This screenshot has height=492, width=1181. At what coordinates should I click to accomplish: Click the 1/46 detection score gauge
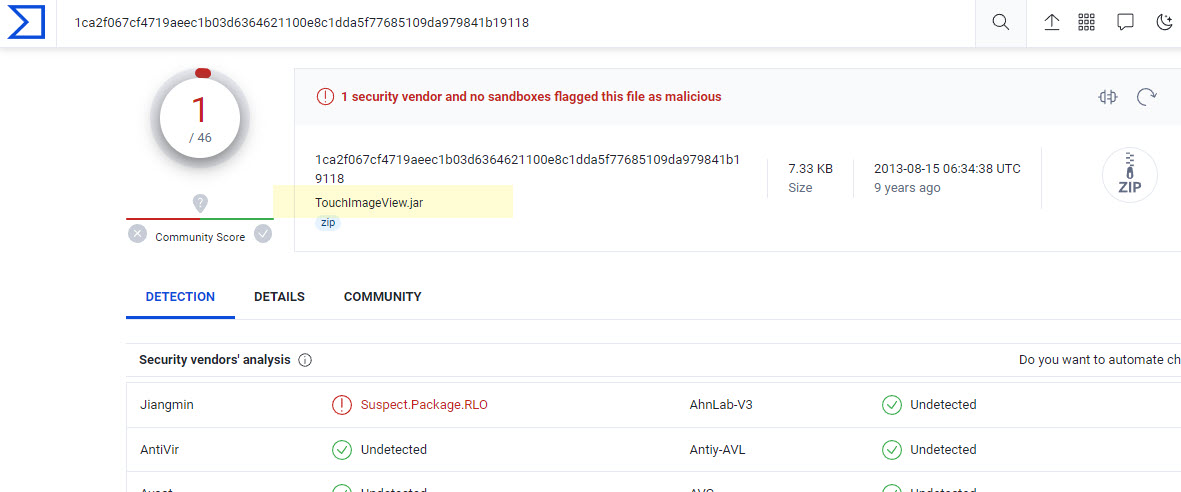(200, 120)
